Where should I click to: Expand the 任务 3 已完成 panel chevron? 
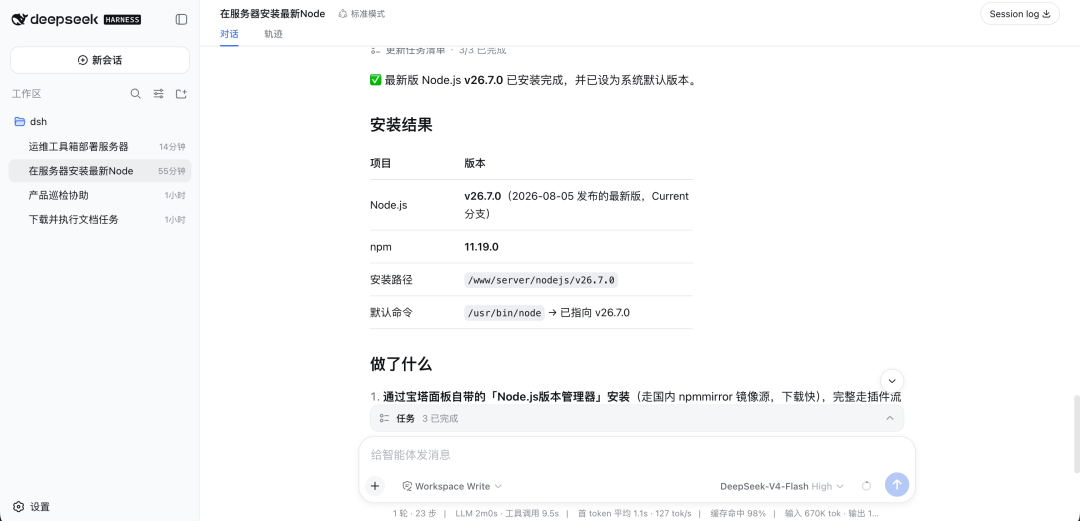pos(890,418)
